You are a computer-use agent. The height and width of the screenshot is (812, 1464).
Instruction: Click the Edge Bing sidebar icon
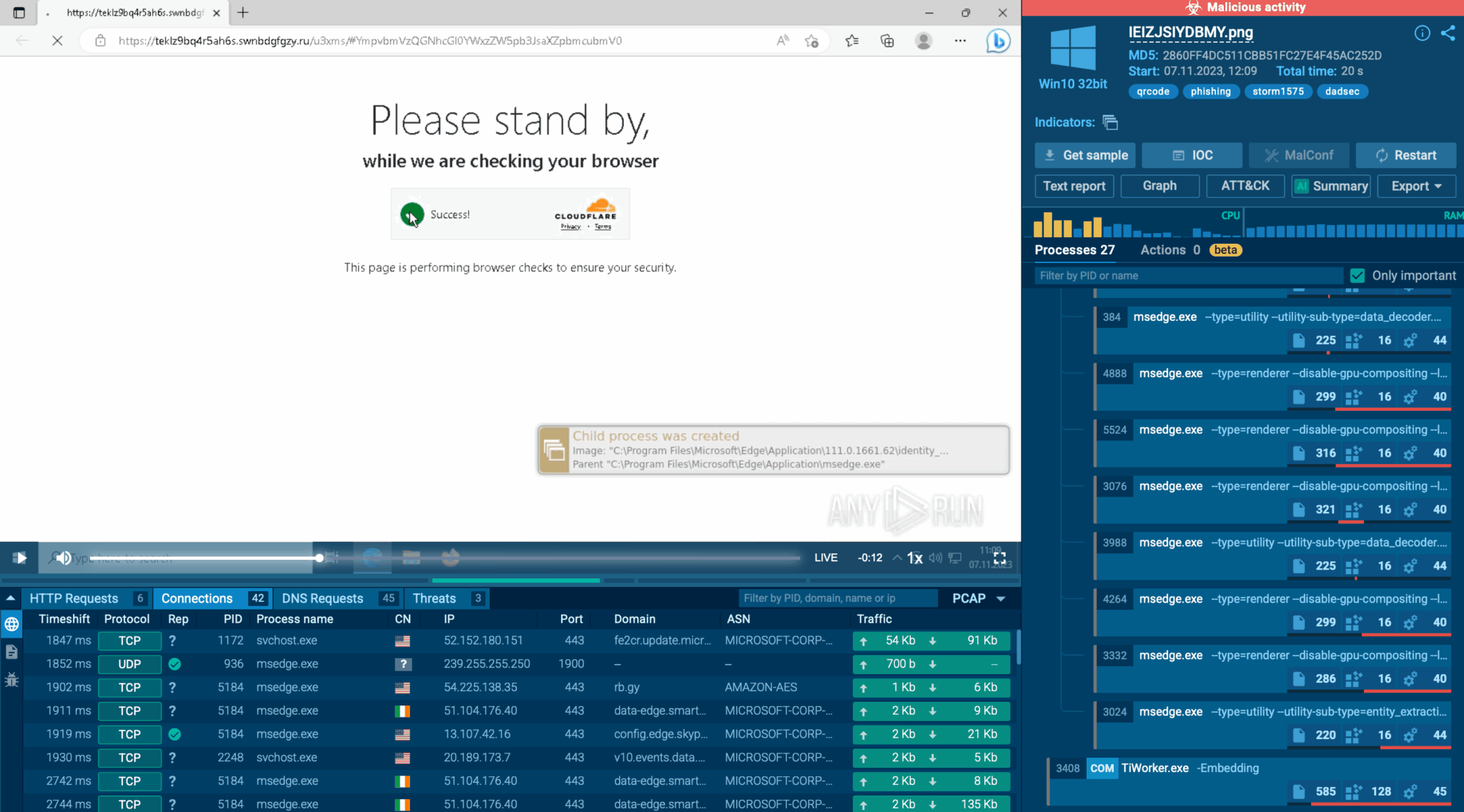pyautogui.click(x=998, y=41)
